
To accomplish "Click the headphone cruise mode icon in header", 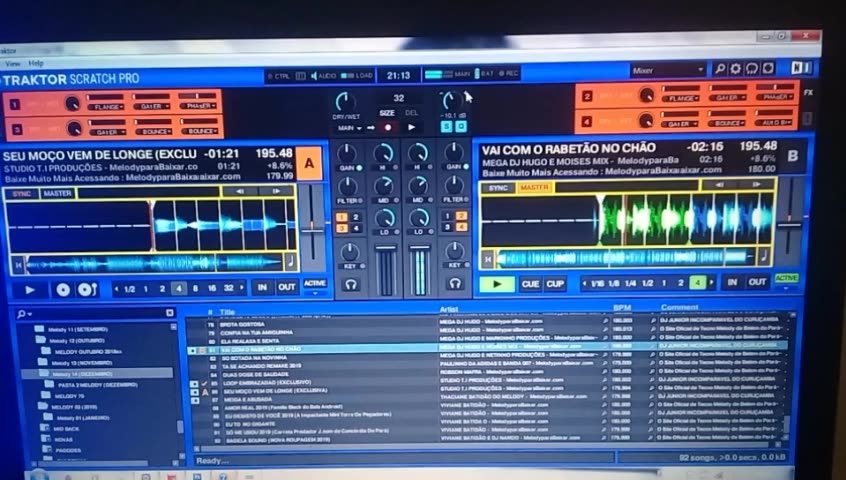I will pyautogui.click(x=752, y=69).
